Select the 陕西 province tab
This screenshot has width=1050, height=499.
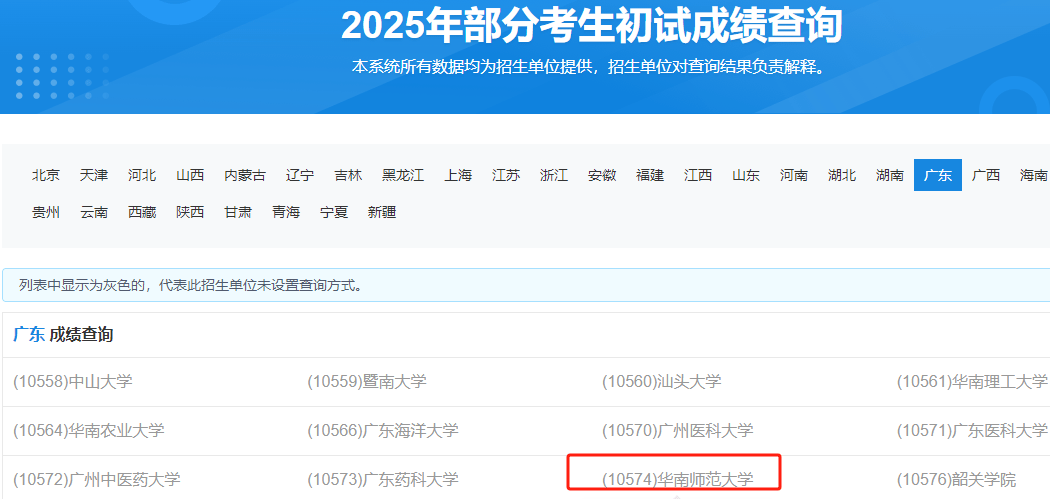[x=190, y=213]
